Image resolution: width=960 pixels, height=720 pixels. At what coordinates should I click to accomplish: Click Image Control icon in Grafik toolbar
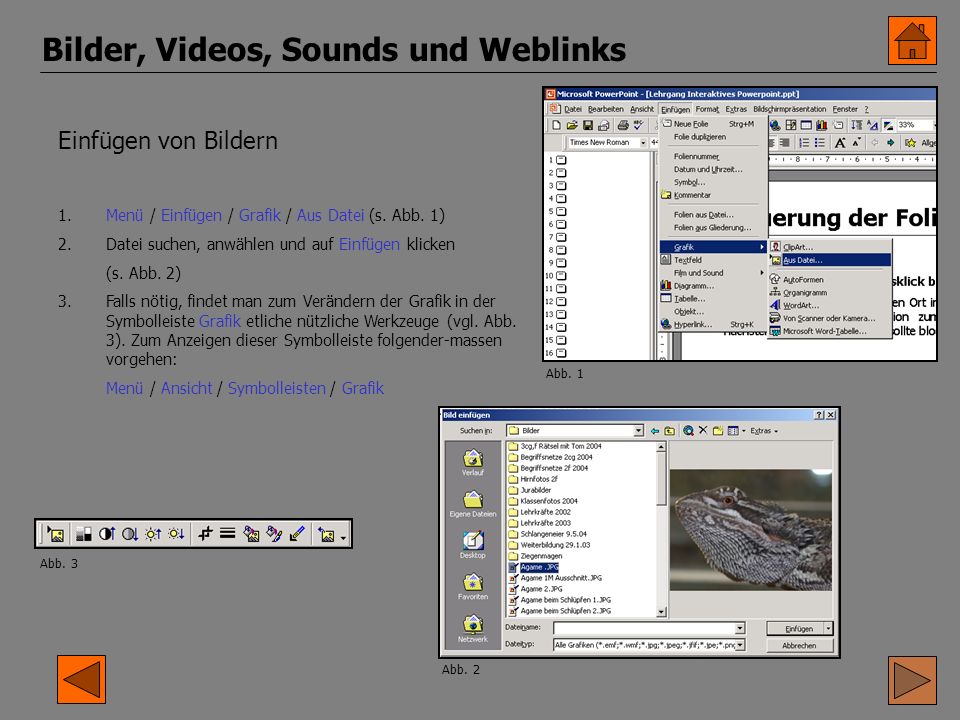(84, 534)
